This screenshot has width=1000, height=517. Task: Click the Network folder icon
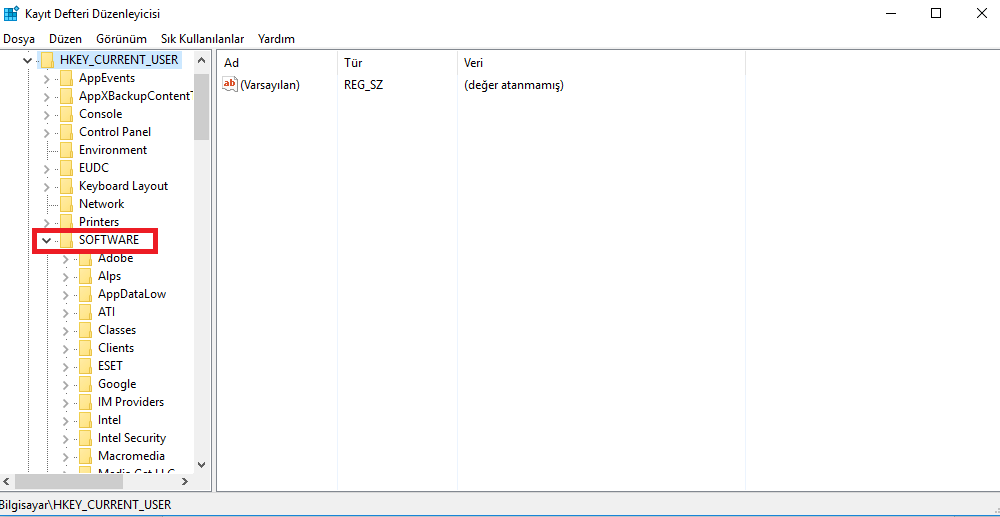(x=66, y=204)
